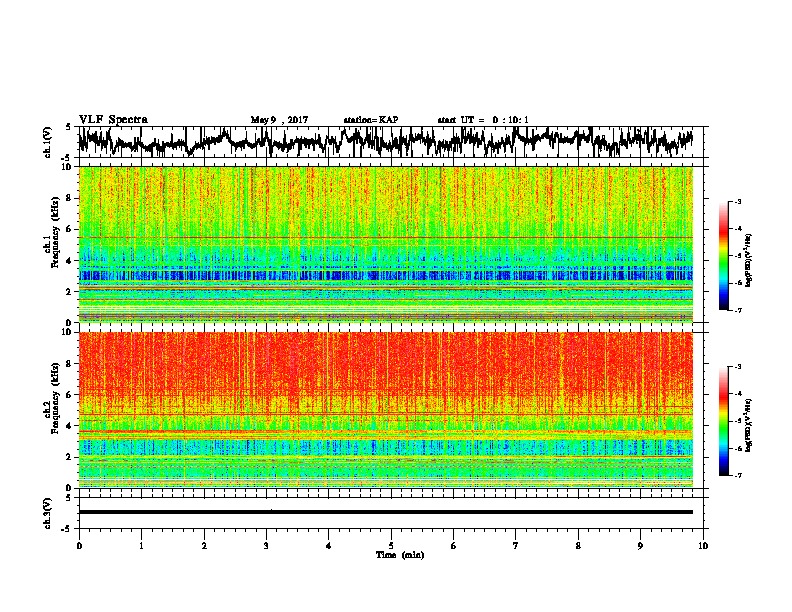Click the ch.1 spectrogram color scale bar
Screen dimensions: 792x612
pyautogui.click(x=724, y=256)
